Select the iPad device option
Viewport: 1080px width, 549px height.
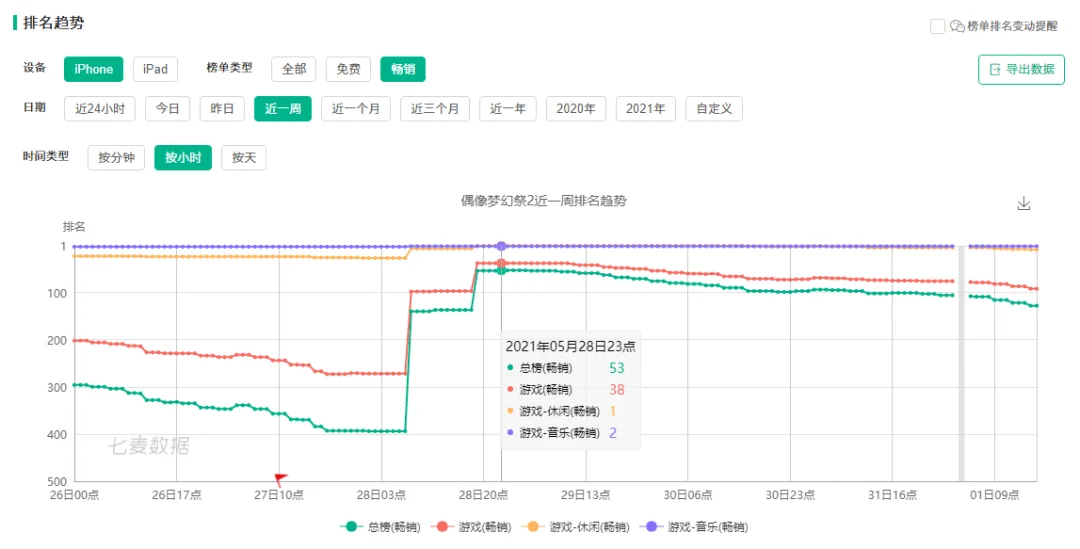(x=155, y=69)
